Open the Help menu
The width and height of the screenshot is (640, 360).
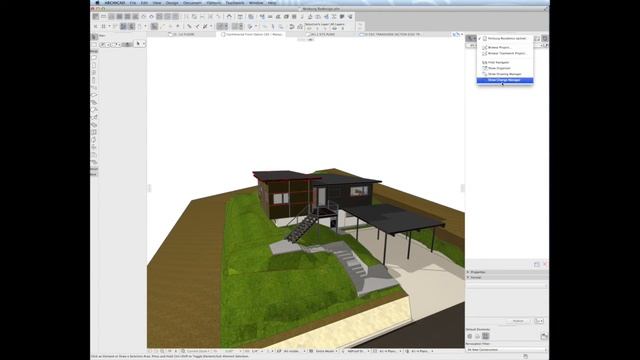[x=272, y=3]
